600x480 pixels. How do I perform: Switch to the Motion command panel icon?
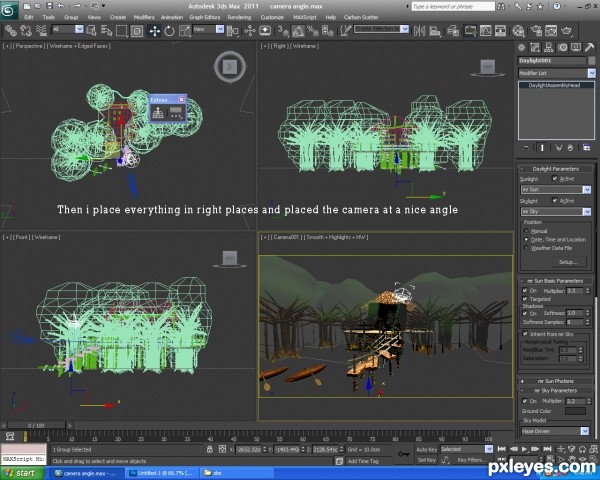(562, 47)
